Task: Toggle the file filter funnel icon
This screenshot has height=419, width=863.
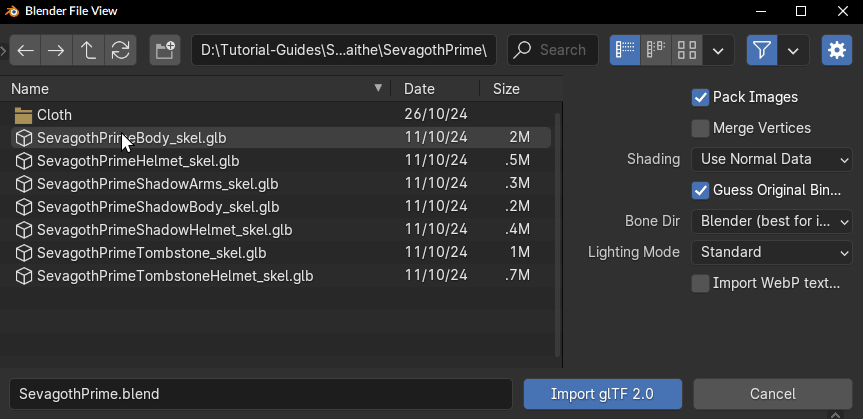Action: [x=762, y=50]
